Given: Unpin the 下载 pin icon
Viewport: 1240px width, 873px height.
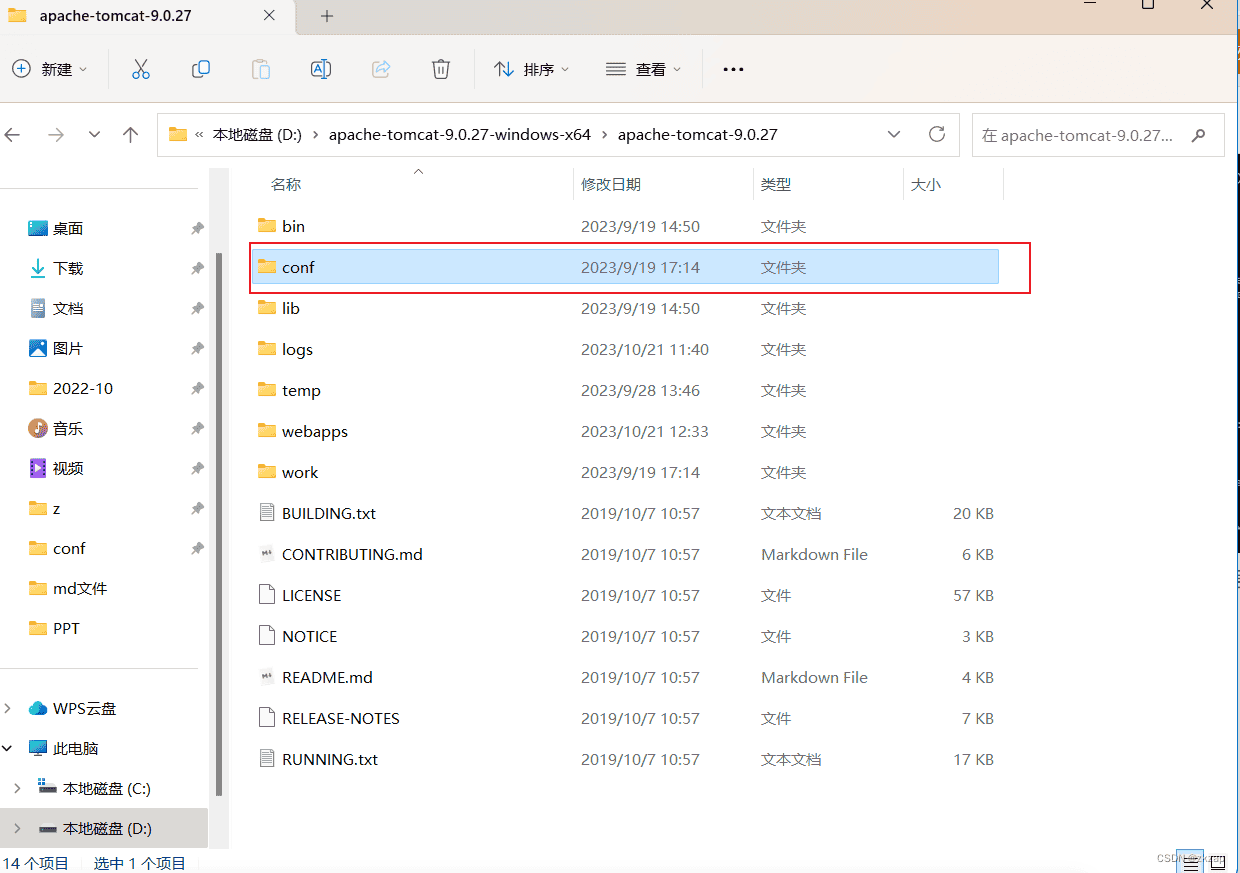Looking at the screenshot, I should [x=197, y=268].
